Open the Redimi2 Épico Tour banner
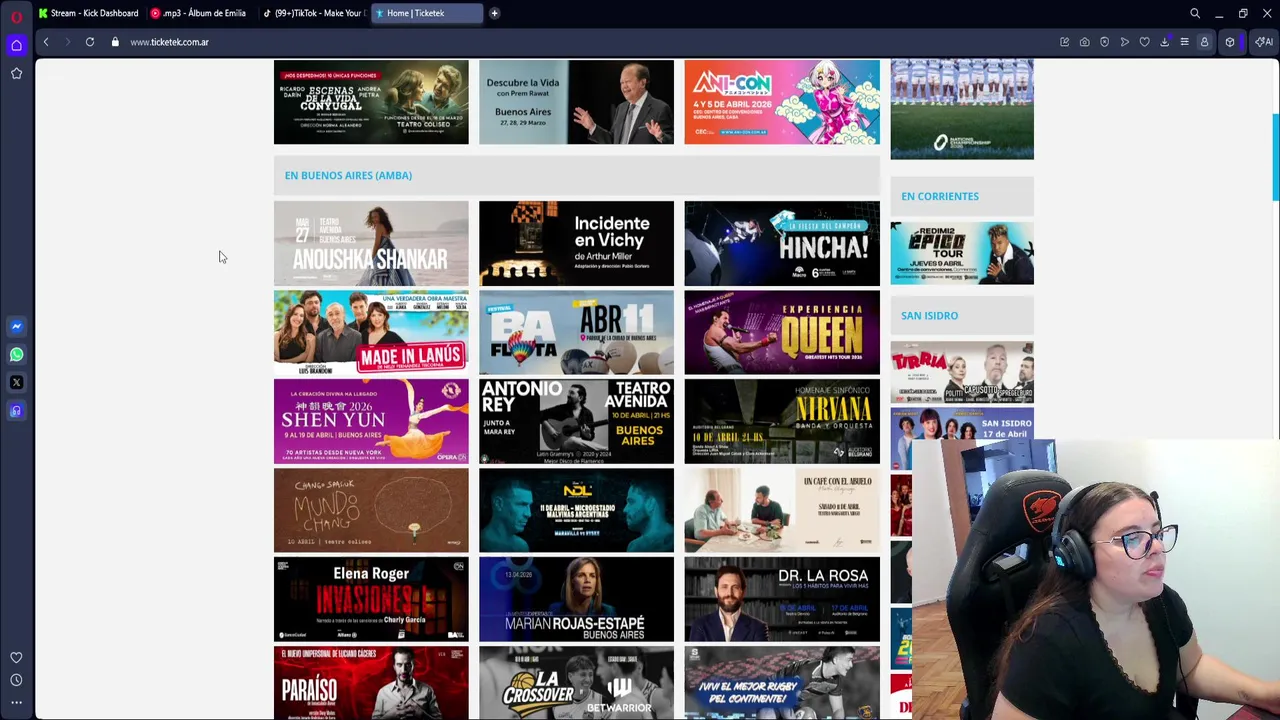The height and width of the screenshot is (720, 1280). pyautogui.click(x=962, y=253)
